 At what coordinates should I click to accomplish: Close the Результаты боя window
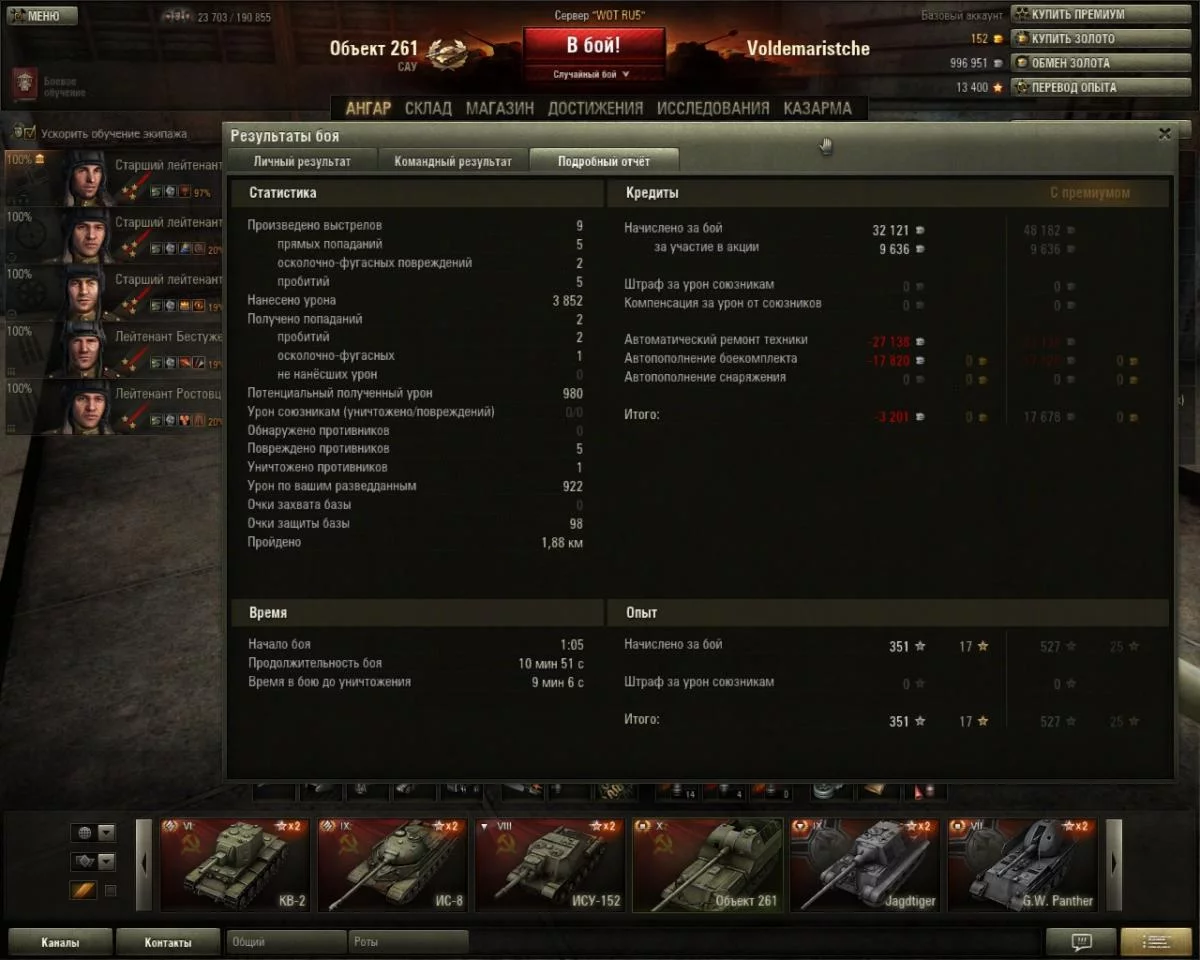[1164, 133]
